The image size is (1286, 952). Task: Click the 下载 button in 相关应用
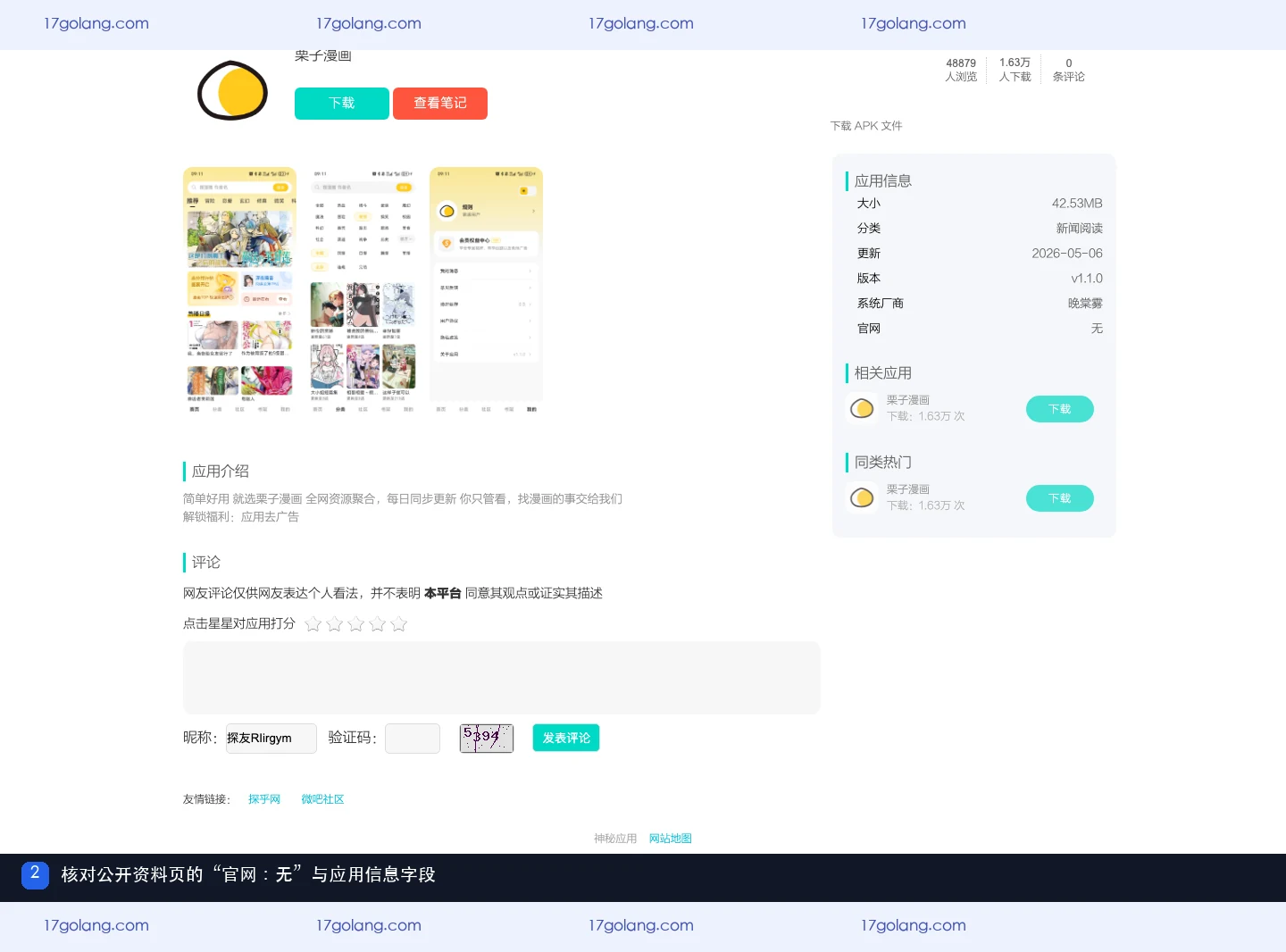(1059, 409)
